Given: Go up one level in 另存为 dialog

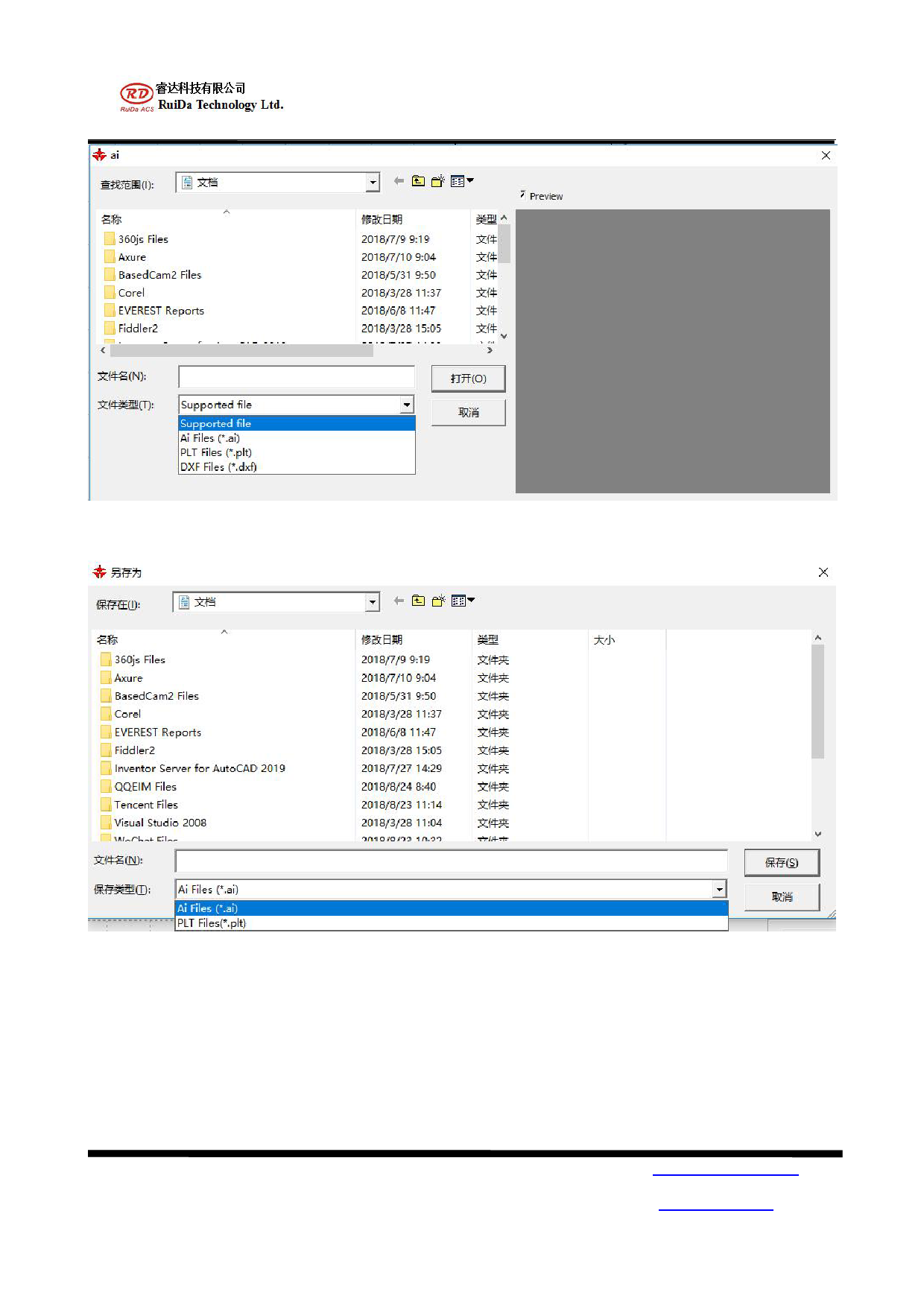Looking at the screenshot, I should point(419,601).
